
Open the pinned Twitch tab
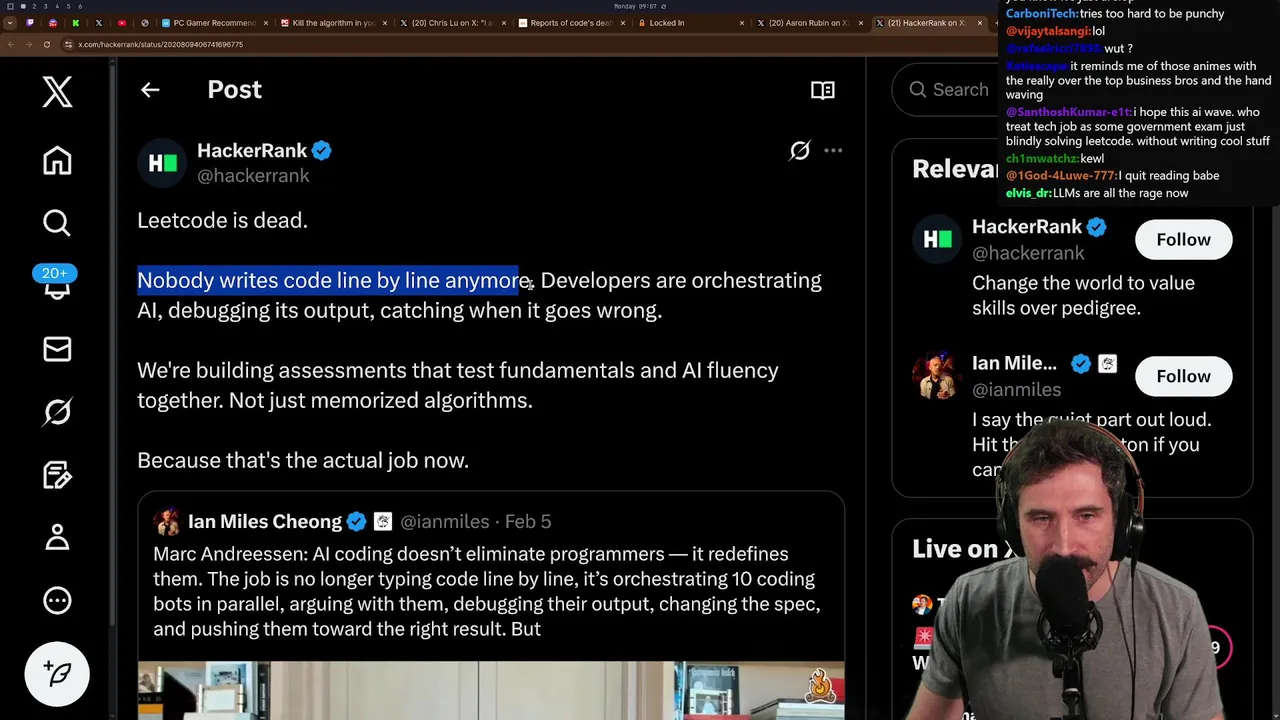point(30,23)
